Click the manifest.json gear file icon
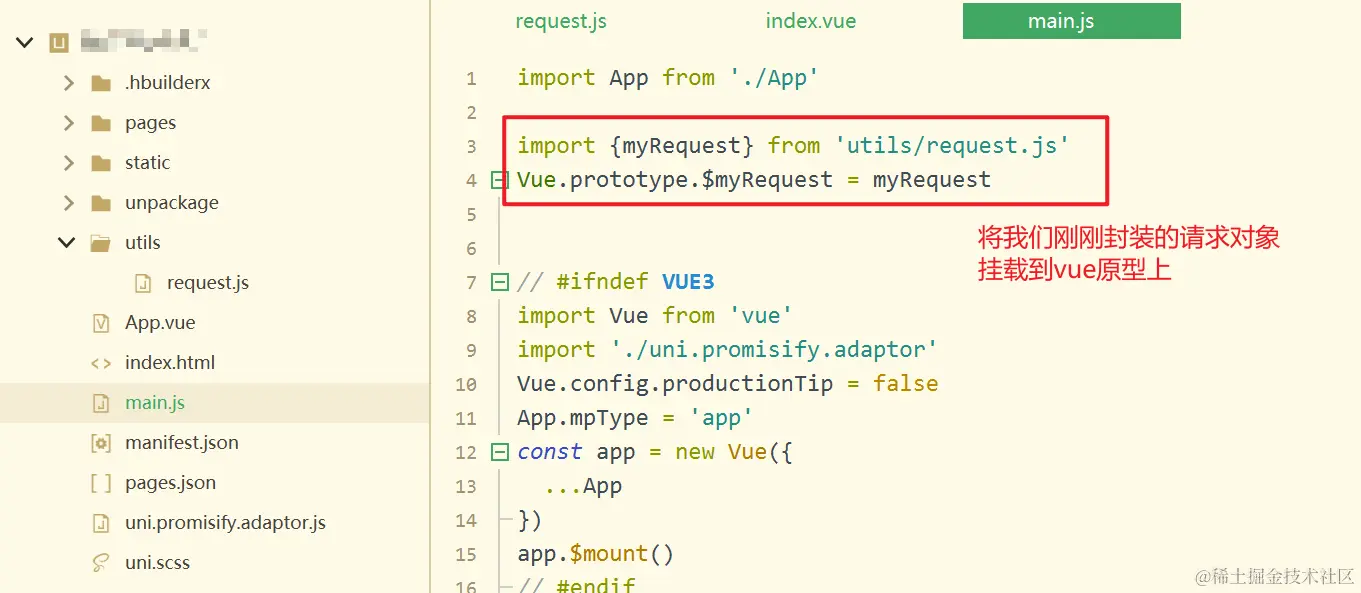The image size is (1361, 593). click(100, 443)
